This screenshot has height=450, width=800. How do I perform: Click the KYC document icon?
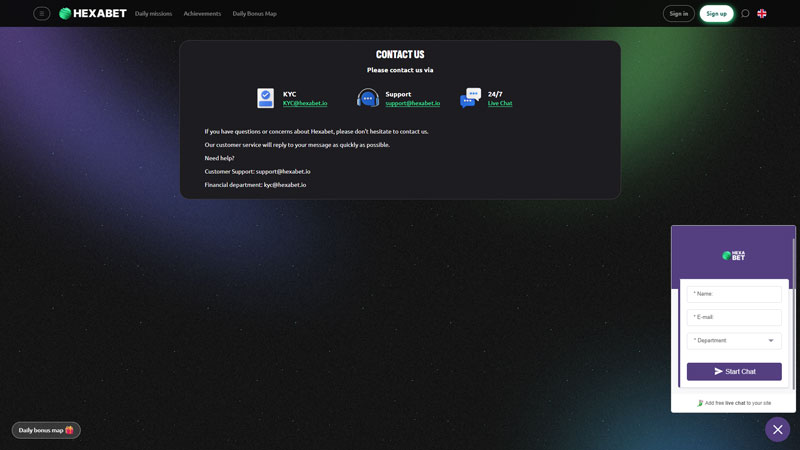[x=265, y=98]
